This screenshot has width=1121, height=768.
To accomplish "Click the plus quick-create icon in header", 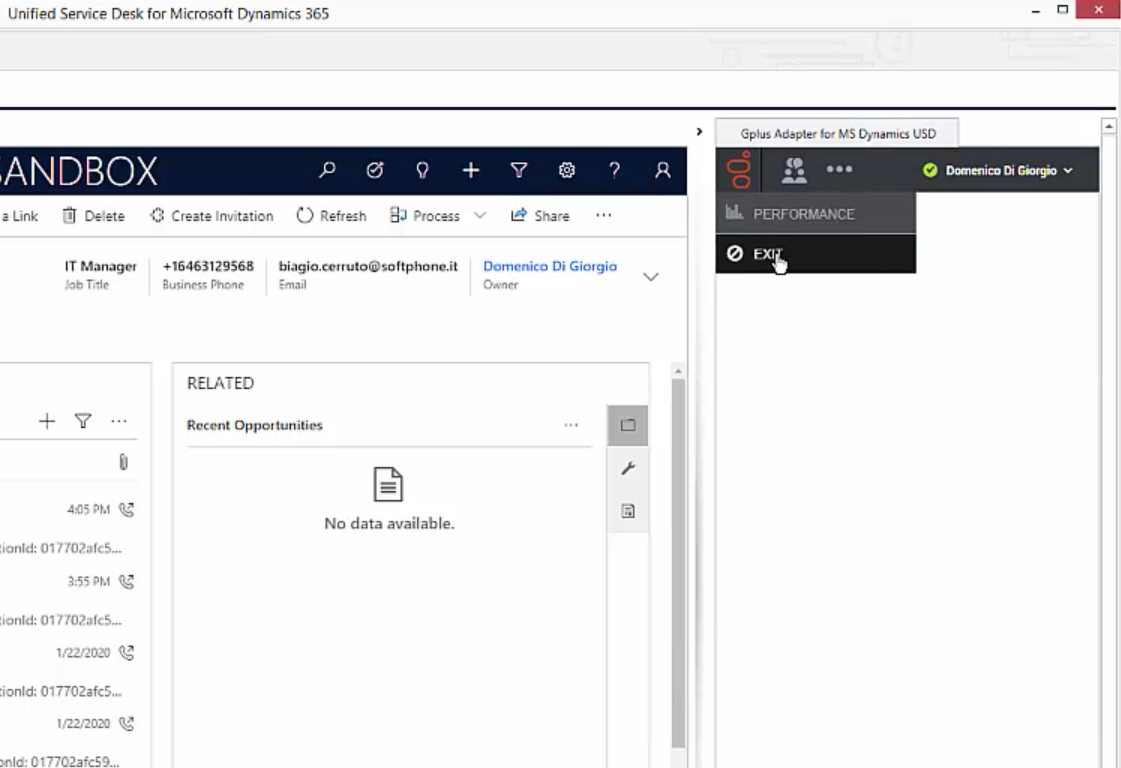I will click(470, 170).
